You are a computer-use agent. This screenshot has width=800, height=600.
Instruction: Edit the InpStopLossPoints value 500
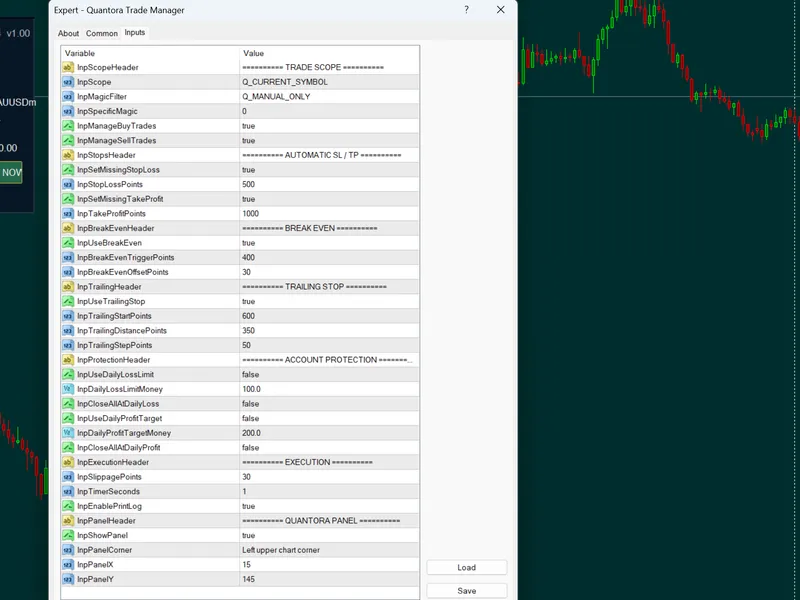[330, 184]
